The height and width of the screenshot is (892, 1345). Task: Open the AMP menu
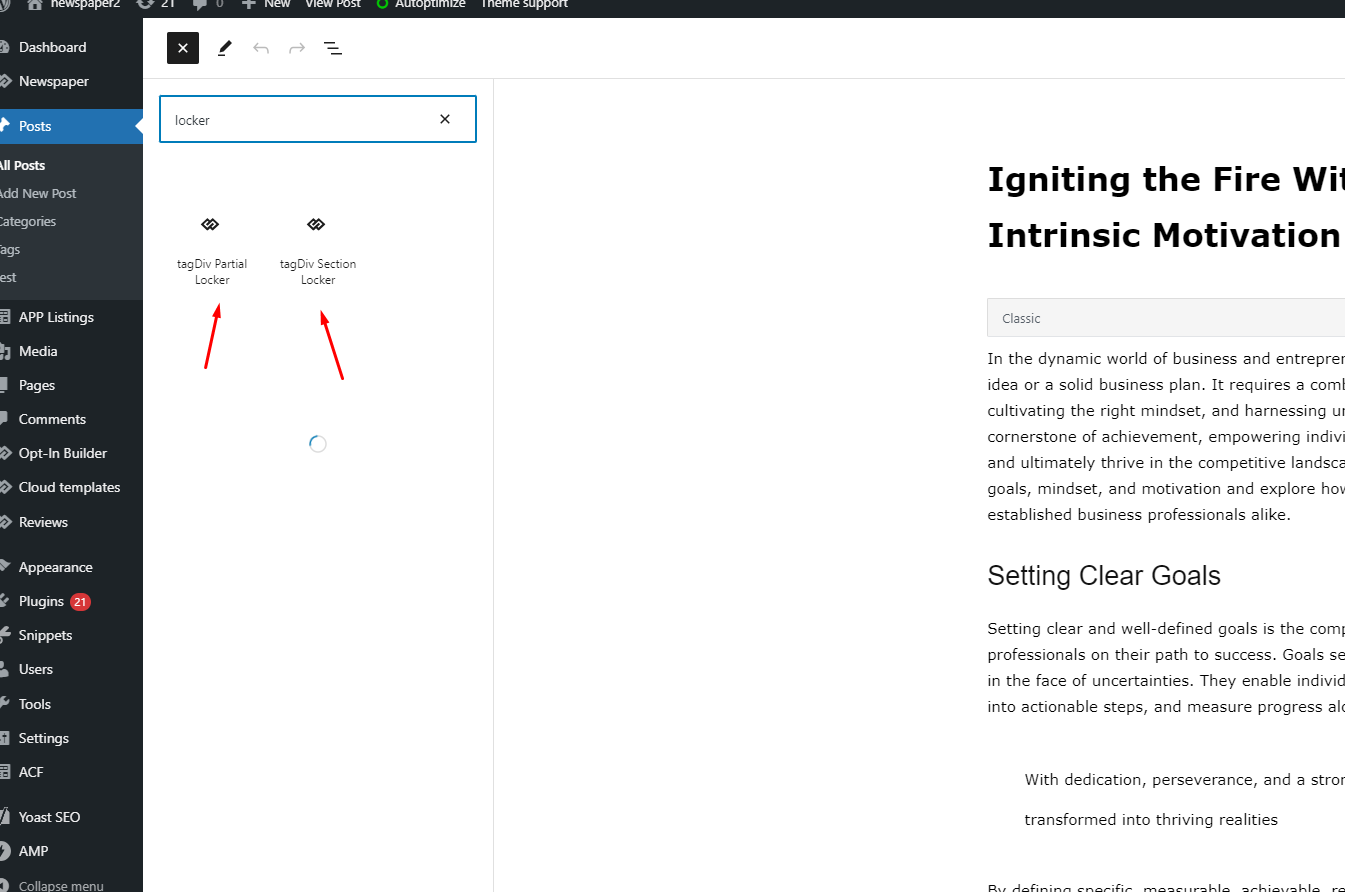coord(33,851)
